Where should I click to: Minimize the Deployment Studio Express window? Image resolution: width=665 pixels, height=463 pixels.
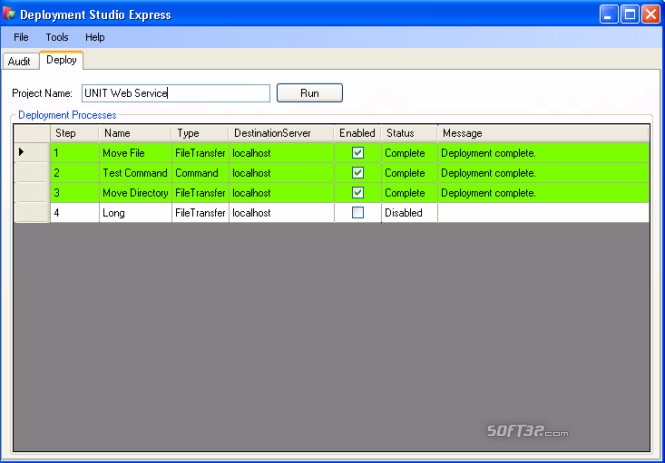coord(609,14)
